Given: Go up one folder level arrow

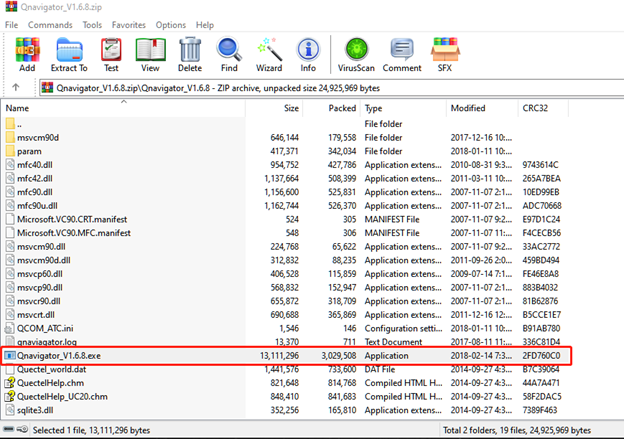Looking at the screenshot, I should coord(16,87).
